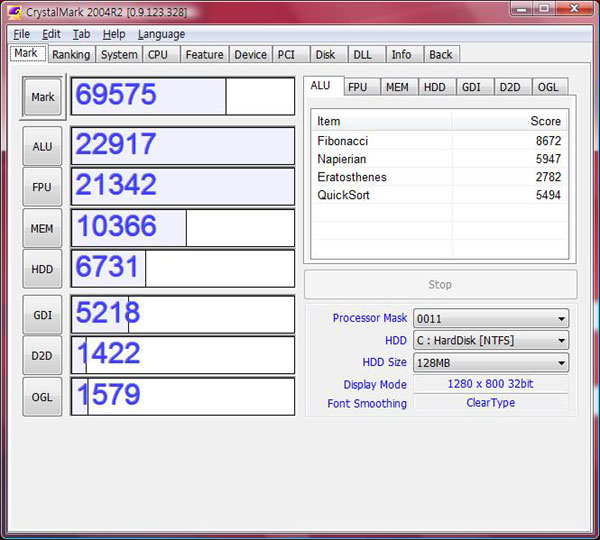
Task: Run the MEM benchmark button
Action: tap(42, 228)
